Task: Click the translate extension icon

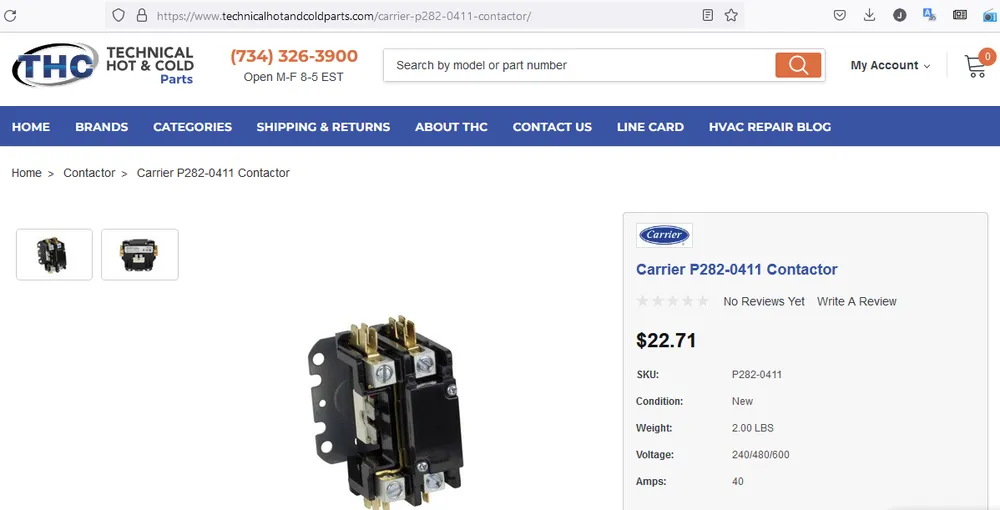Action: point(929,15)
